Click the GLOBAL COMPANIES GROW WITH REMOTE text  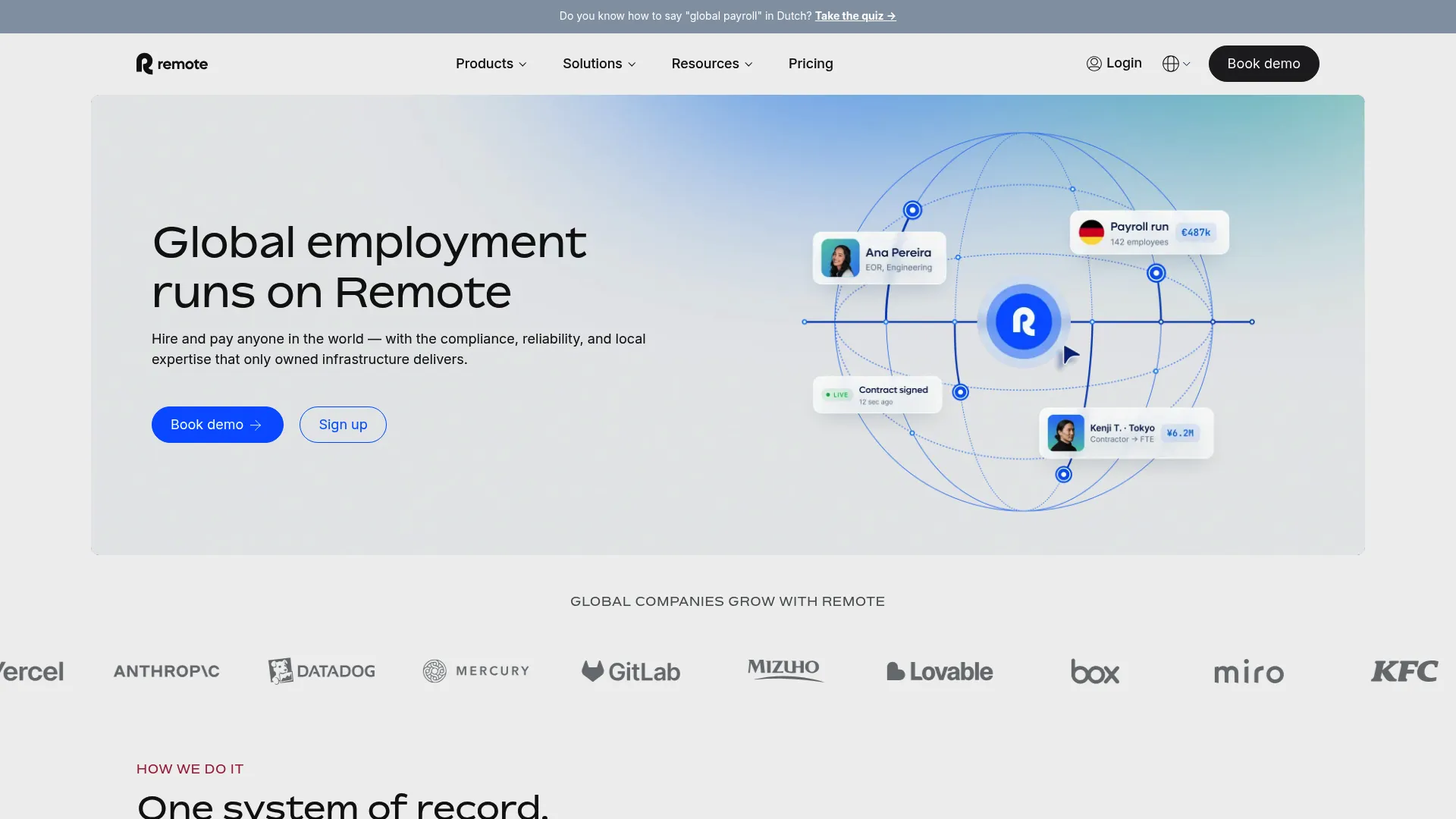coord(727,601)
